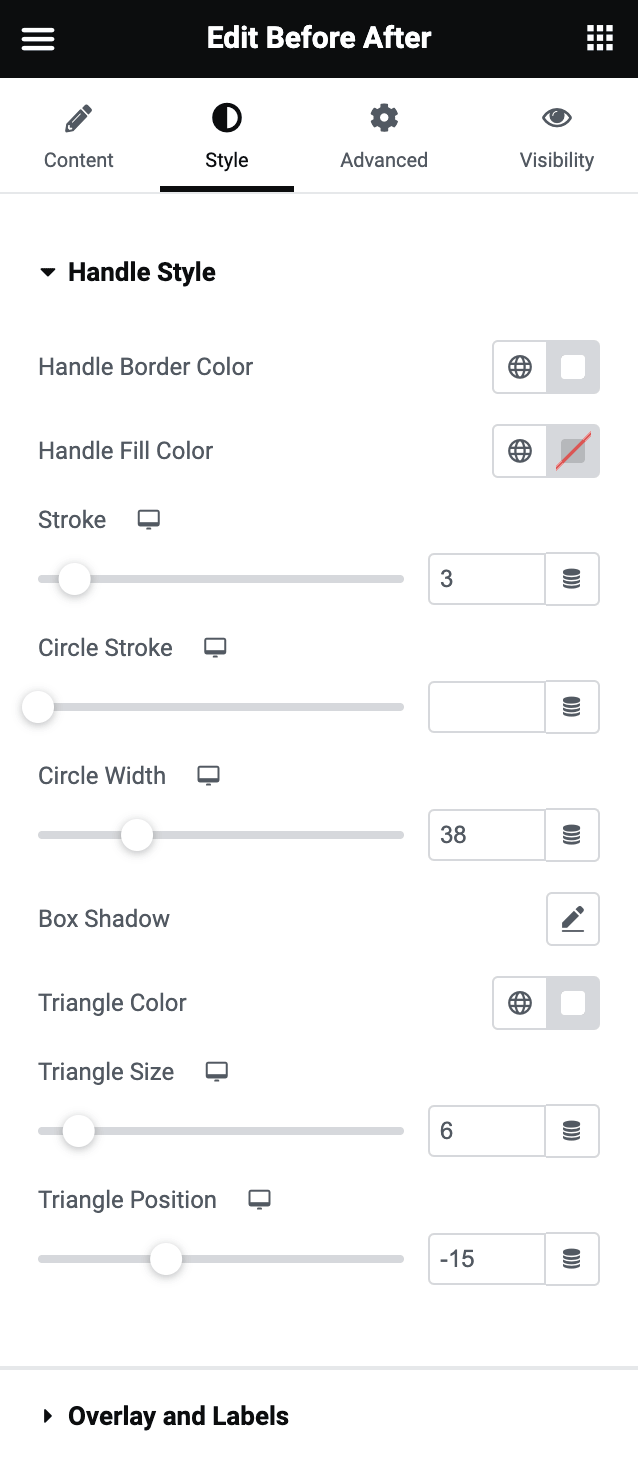Click the Circle Width responsive device icon
Image resolution: width=638 pixels, height=1468 pixels.
pyautogui.click(x=208, y=776)
